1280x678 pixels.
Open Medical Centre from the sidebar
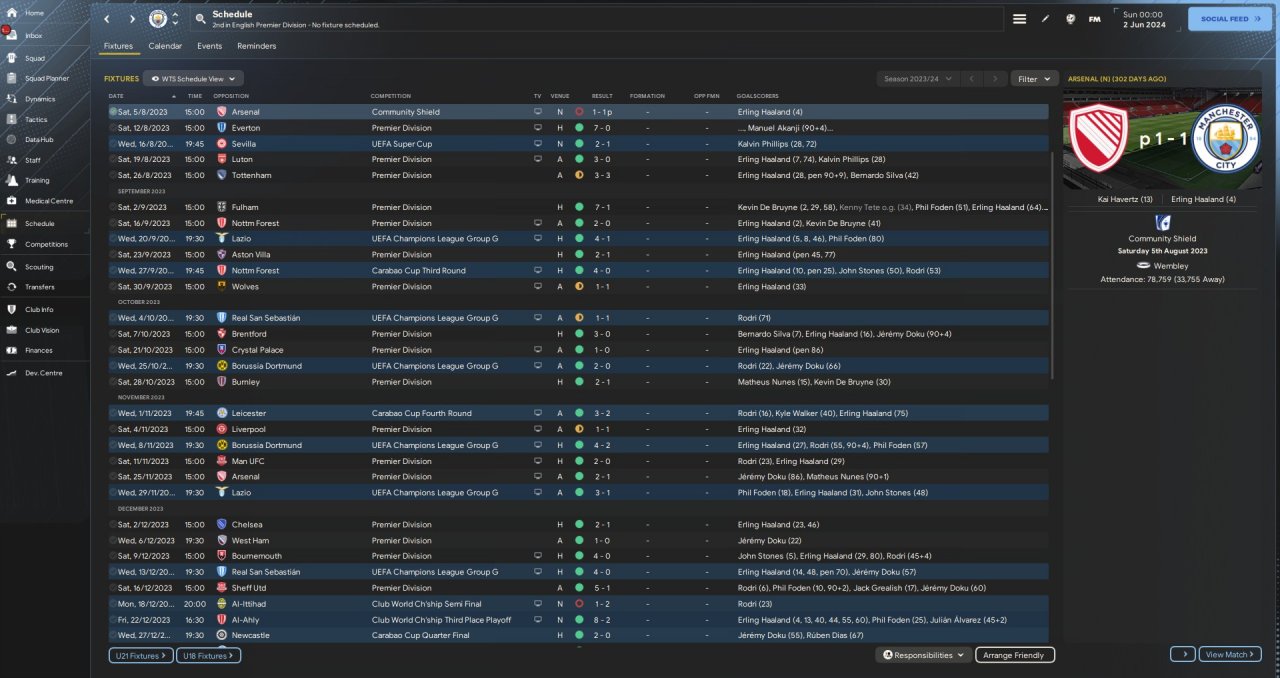[x=48, y=201]
